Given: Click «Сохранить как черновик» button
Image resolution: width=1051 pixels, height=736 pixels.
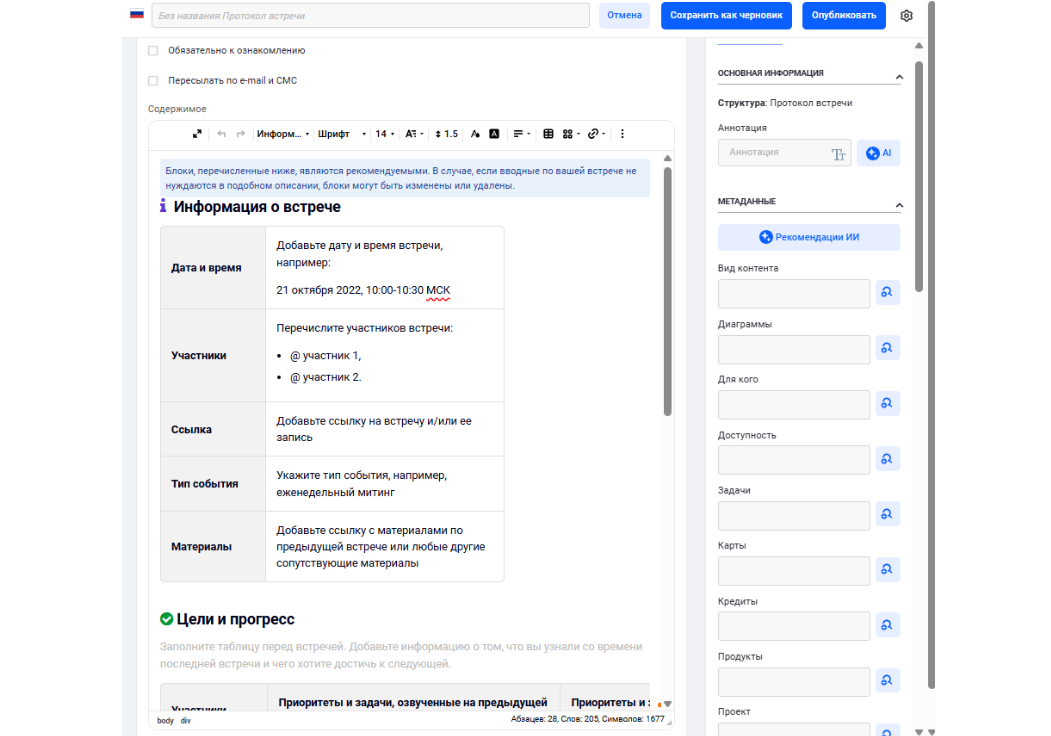Looking at the screenshot, I should pyautogui.click(x=726, y=15).
